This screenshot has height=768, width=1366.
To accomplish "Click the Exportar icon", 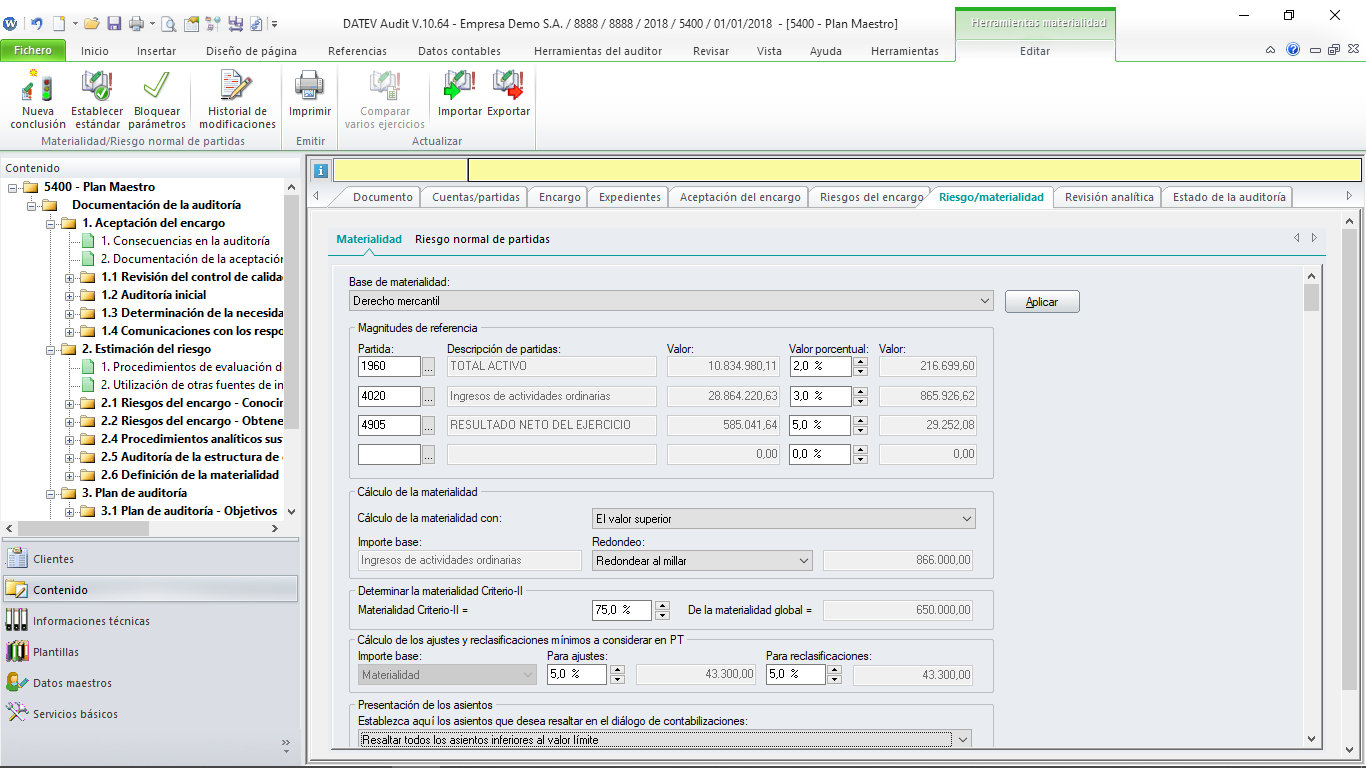I will point(508,86).
